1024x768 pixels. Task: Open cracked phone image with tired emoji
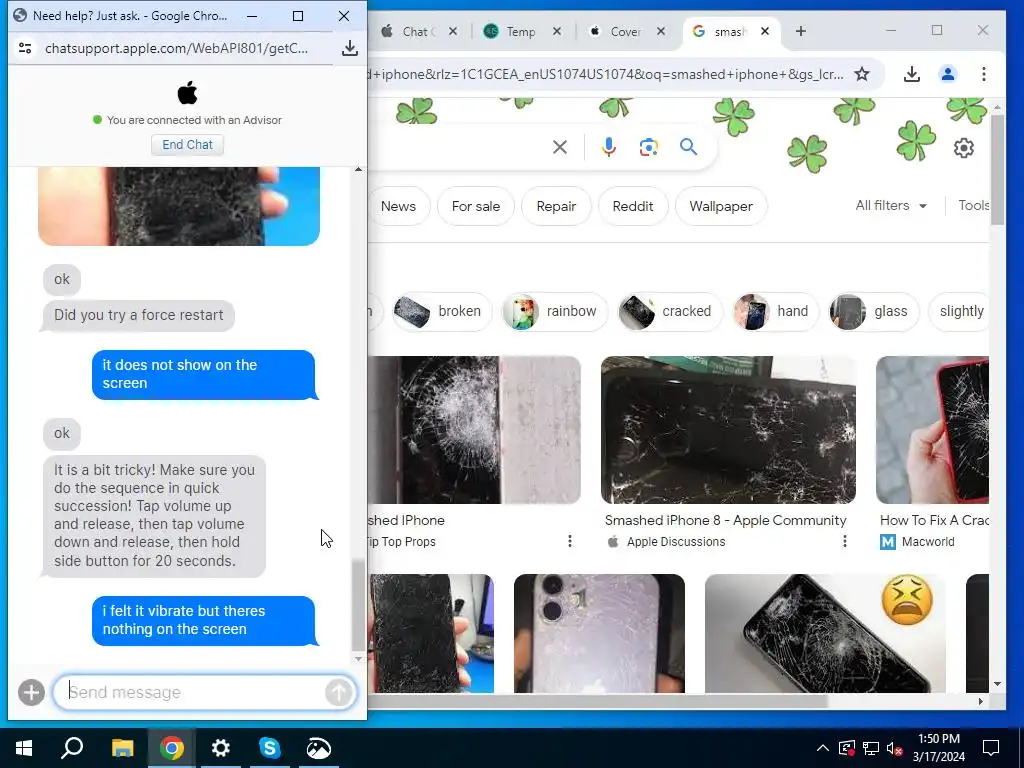pyautogui.click(x=825, y=633)
